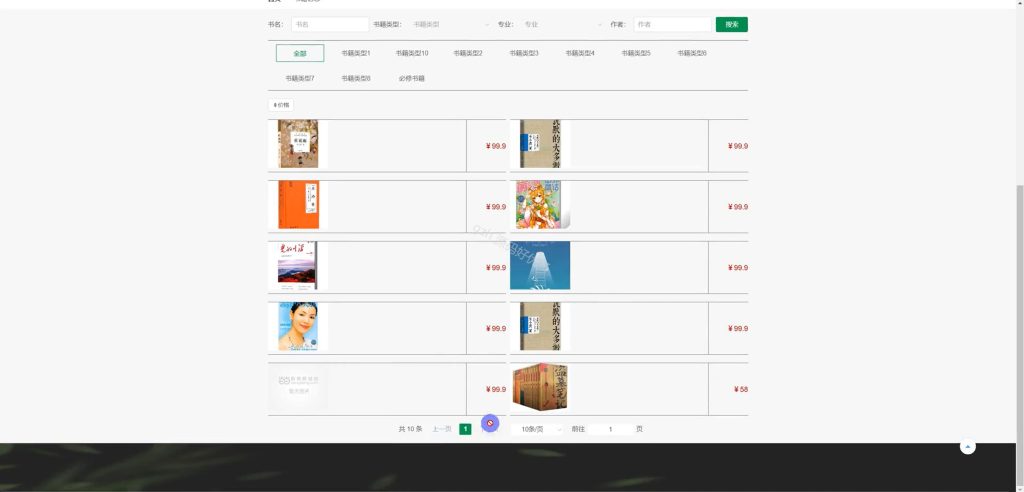Screen dimensions: 1024x492
Task: Select the 书籍类型6 category
Action: [692, 54]
